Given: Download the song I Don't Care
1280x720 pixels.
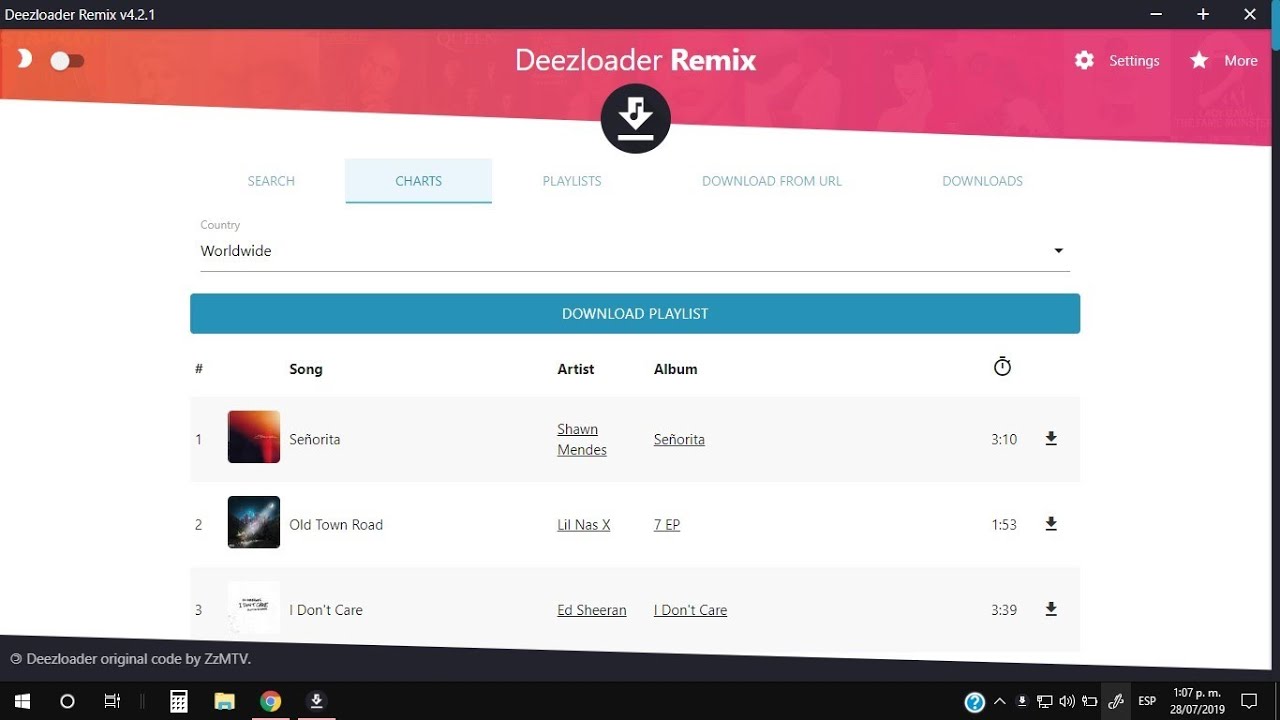Looking at the screenshot, I should tap(1051, 609).
